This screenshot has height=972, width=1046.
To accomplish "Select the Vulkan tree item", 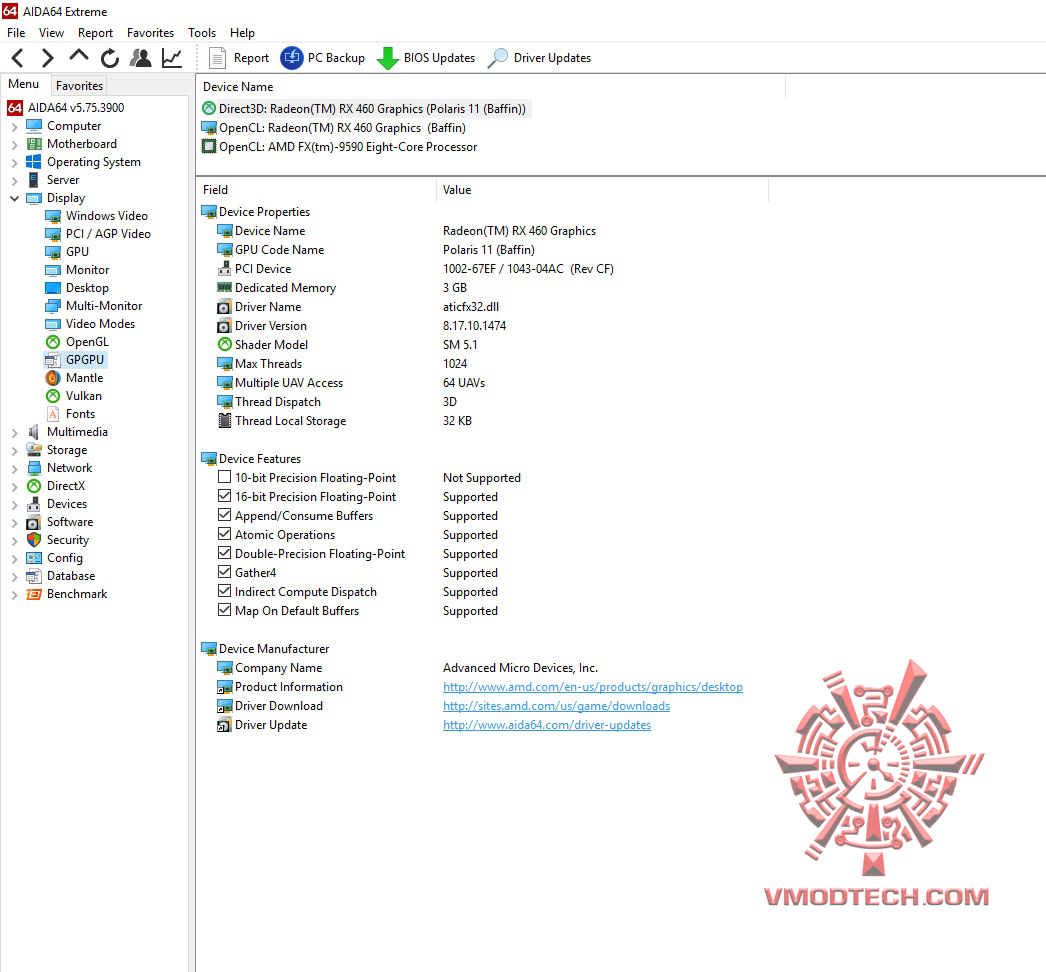I will click(73, 396).
